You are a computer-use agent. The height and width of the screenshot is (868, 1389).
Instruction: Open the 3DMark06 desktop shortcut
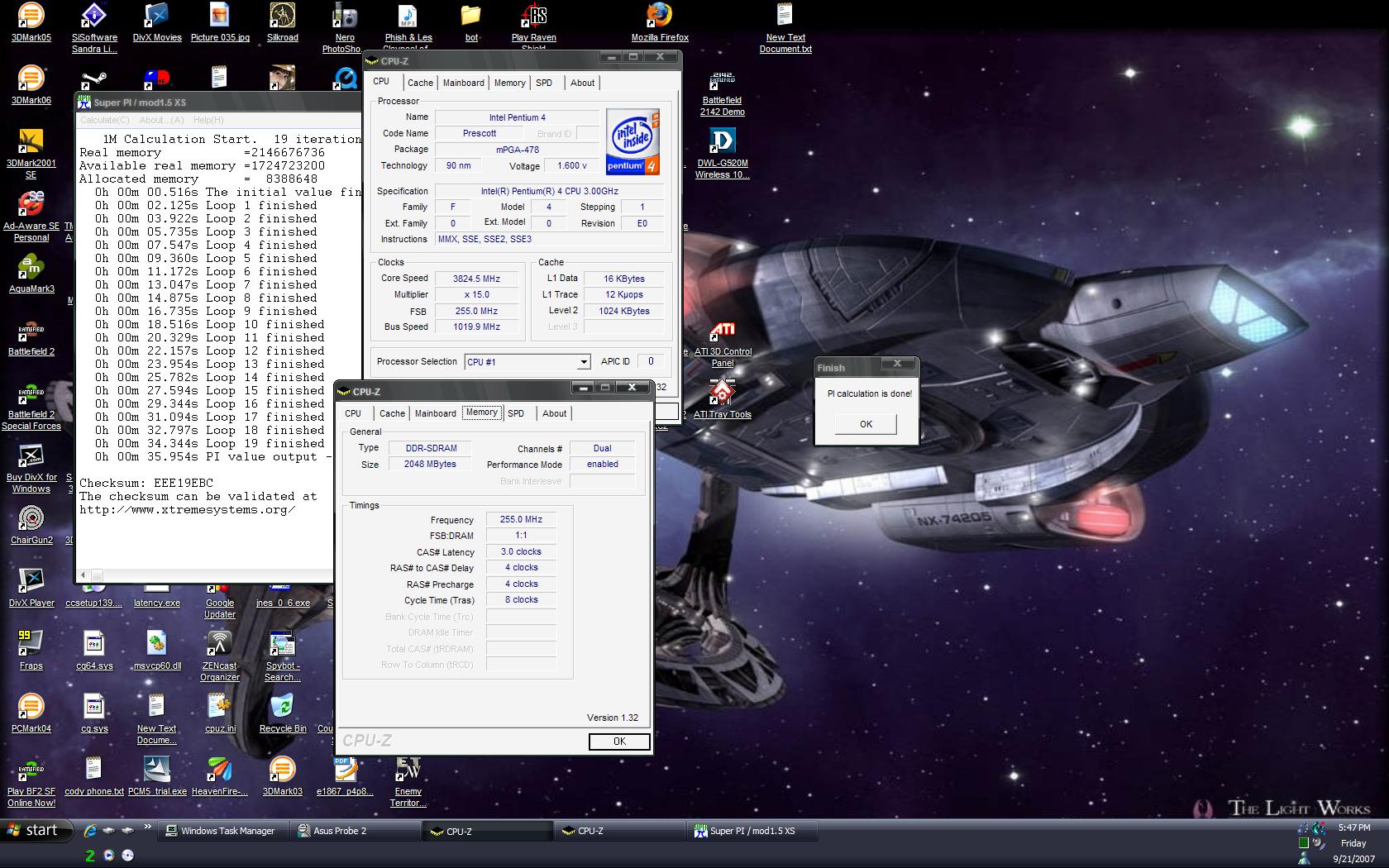pyautogui.click(x=31, y=85)
